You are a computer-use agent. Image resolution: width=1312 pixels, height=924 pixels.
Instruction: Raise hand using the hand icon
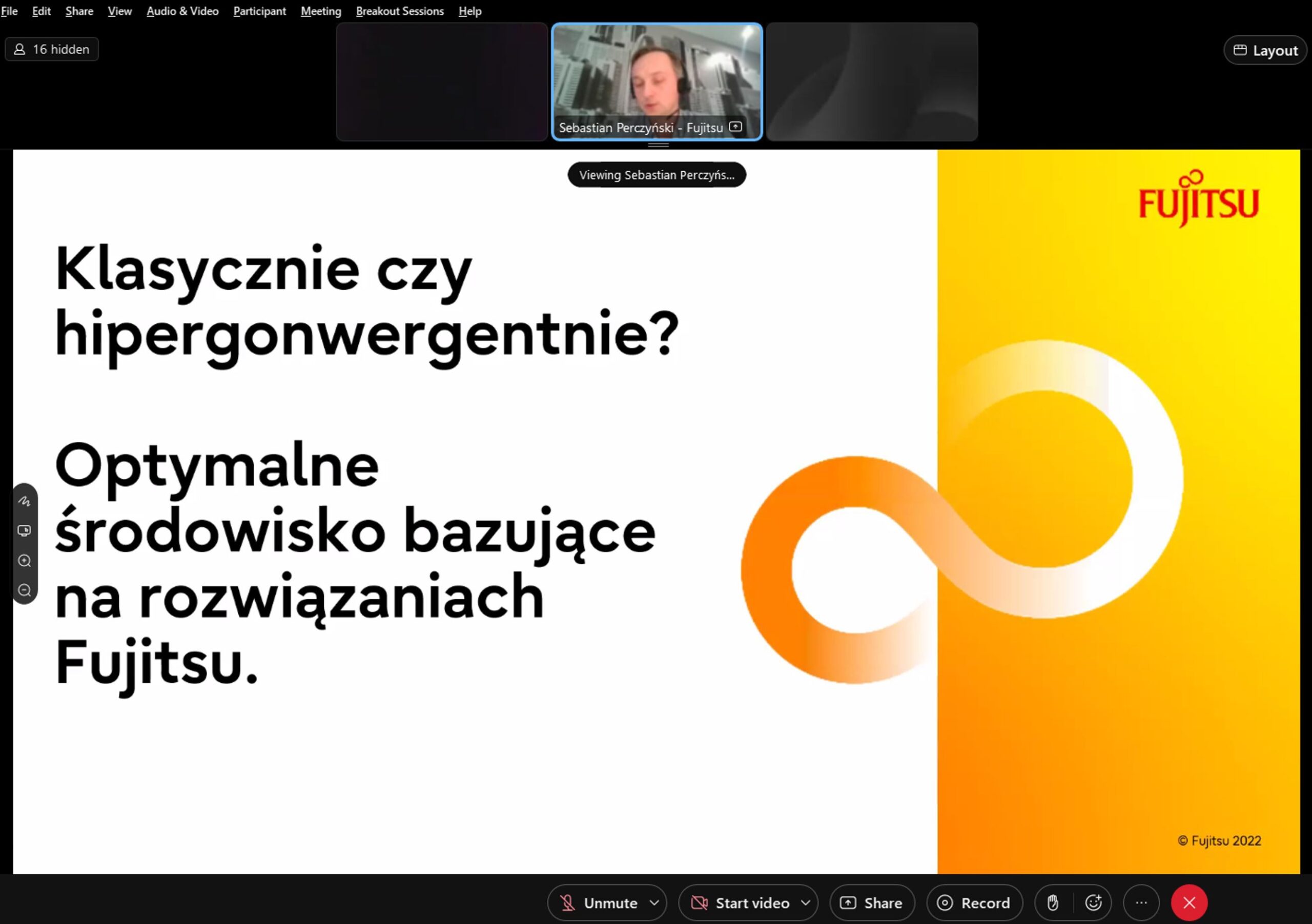(x=1053, y=903)
